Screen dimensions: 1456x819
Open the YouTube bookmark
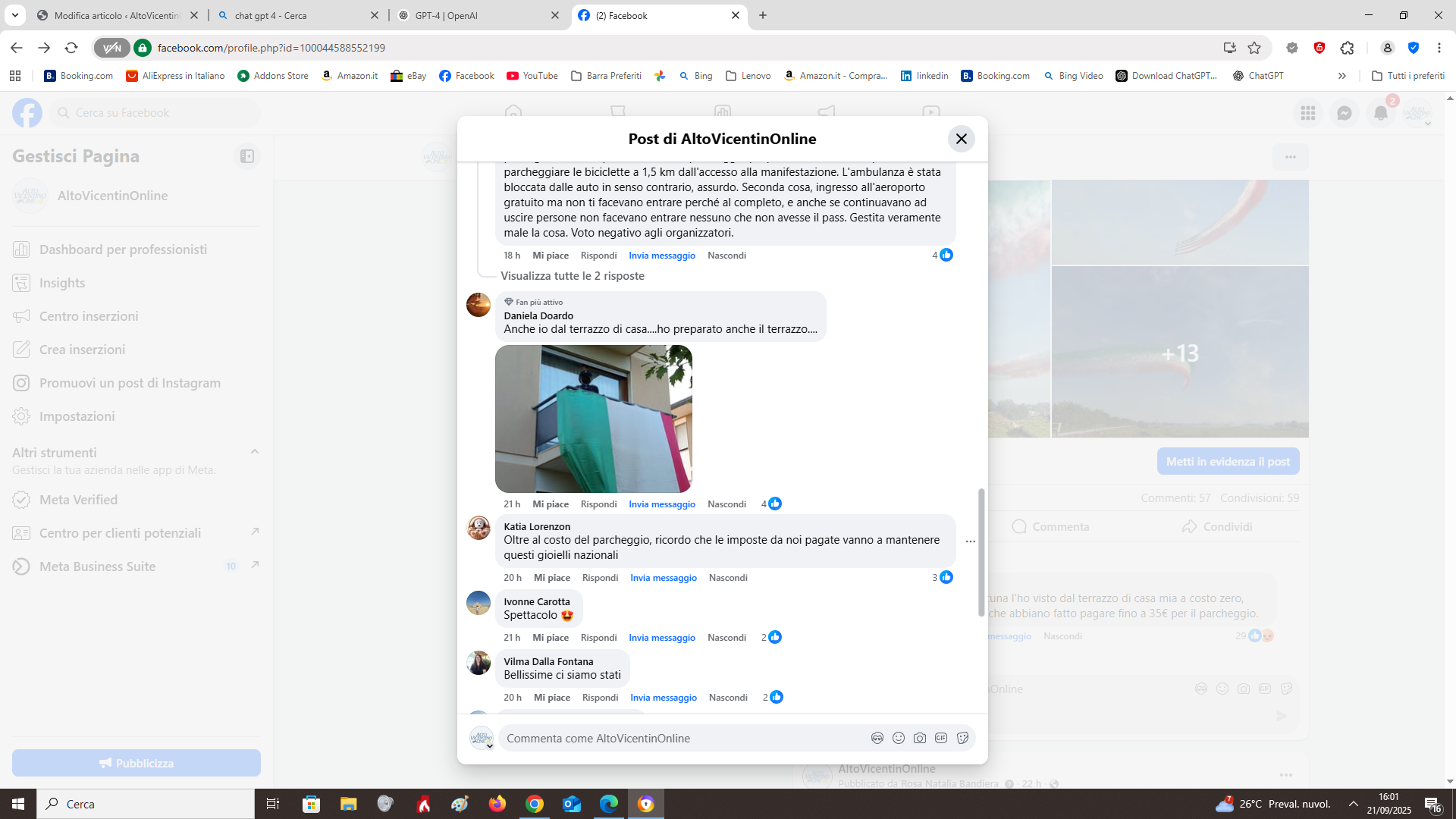tap(532, 76)
